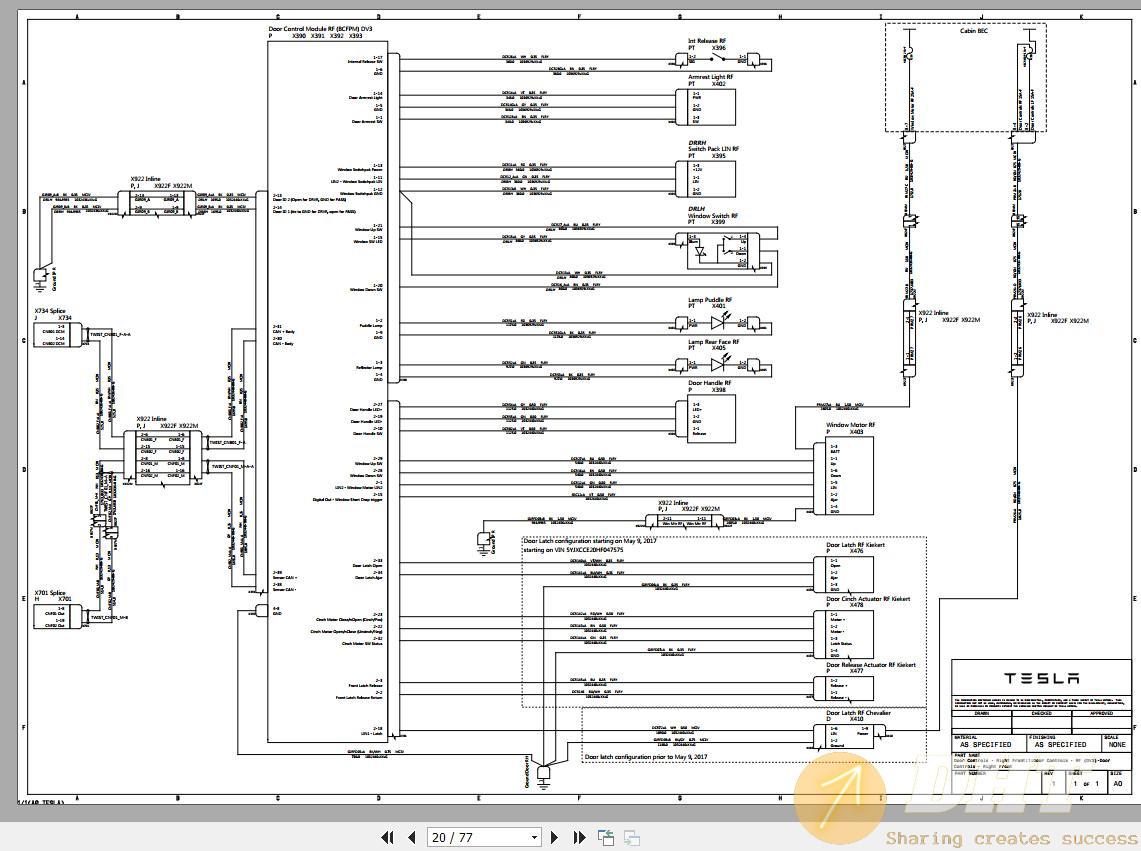
Task: Select the X701 Splice label
Action: click(50, 593)
